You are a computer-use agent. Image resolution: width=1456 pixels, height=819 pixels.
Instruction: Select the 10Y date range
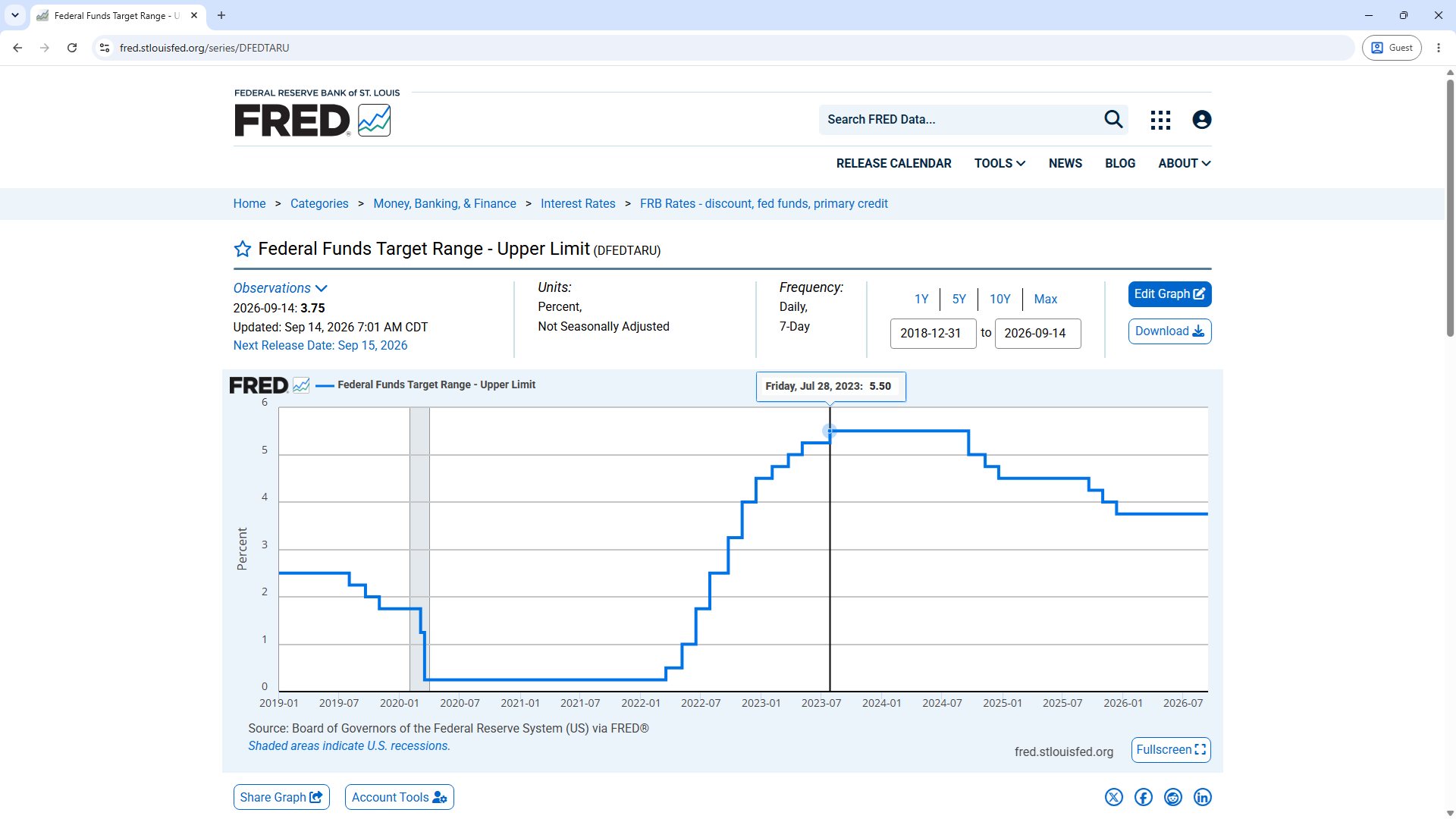(x=1000, y=299)
